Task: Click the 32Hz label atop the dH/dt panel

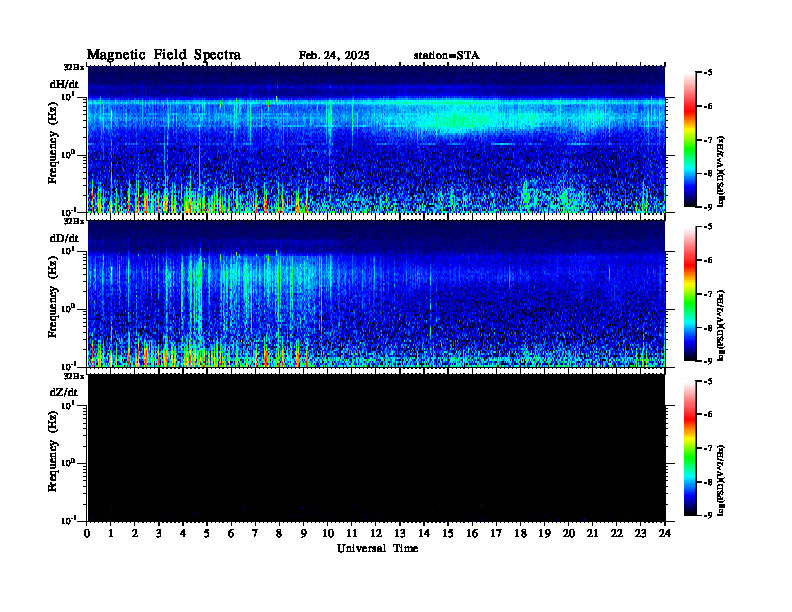Action: click(x=74, y=67)
